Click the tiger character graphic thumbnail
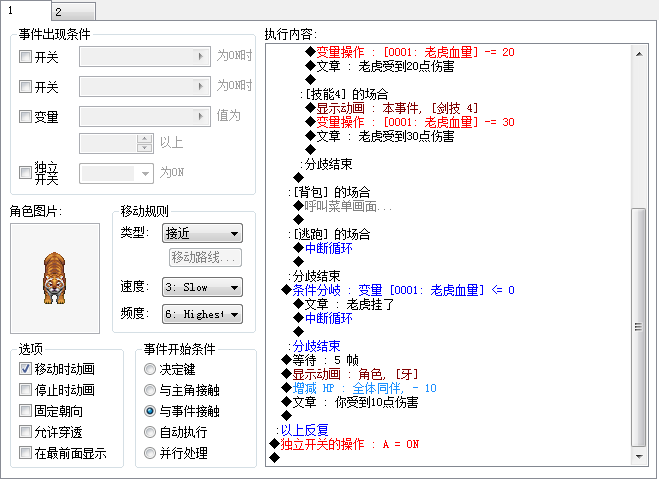Viewport: 659px width, 480px height. [x=55, y=278]
